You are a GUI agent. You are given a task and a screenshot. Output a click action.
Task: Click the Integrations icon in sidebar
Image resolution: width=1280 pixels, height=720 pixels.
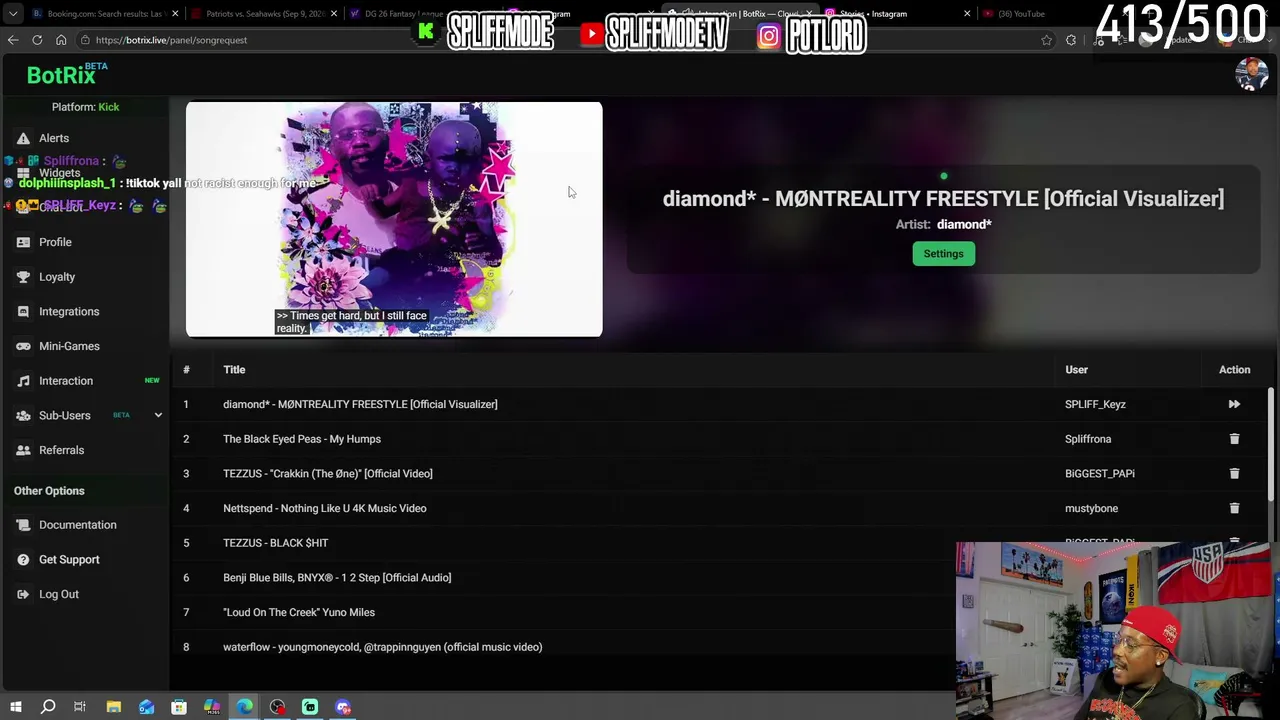pos(23,311)
